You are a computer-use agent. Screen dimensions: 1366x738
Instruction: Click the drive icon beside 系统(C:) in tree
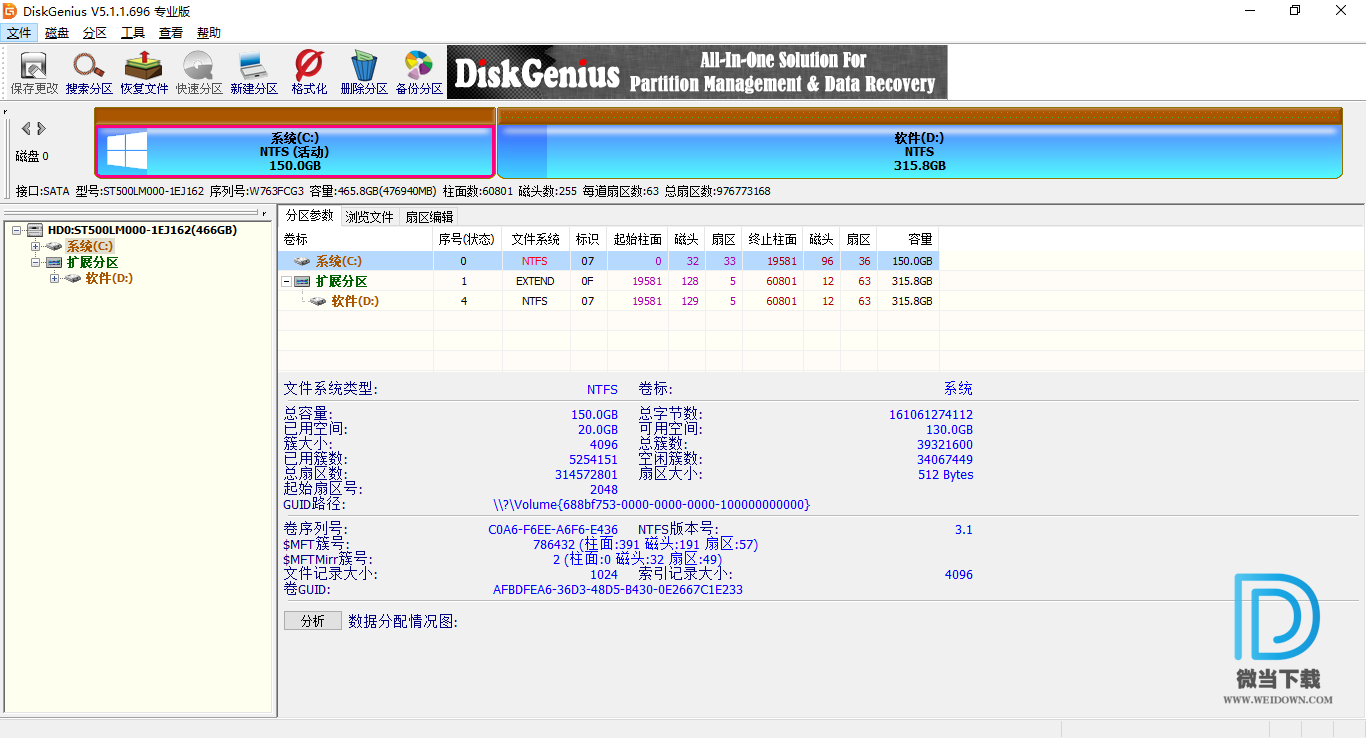pos(54,246)
